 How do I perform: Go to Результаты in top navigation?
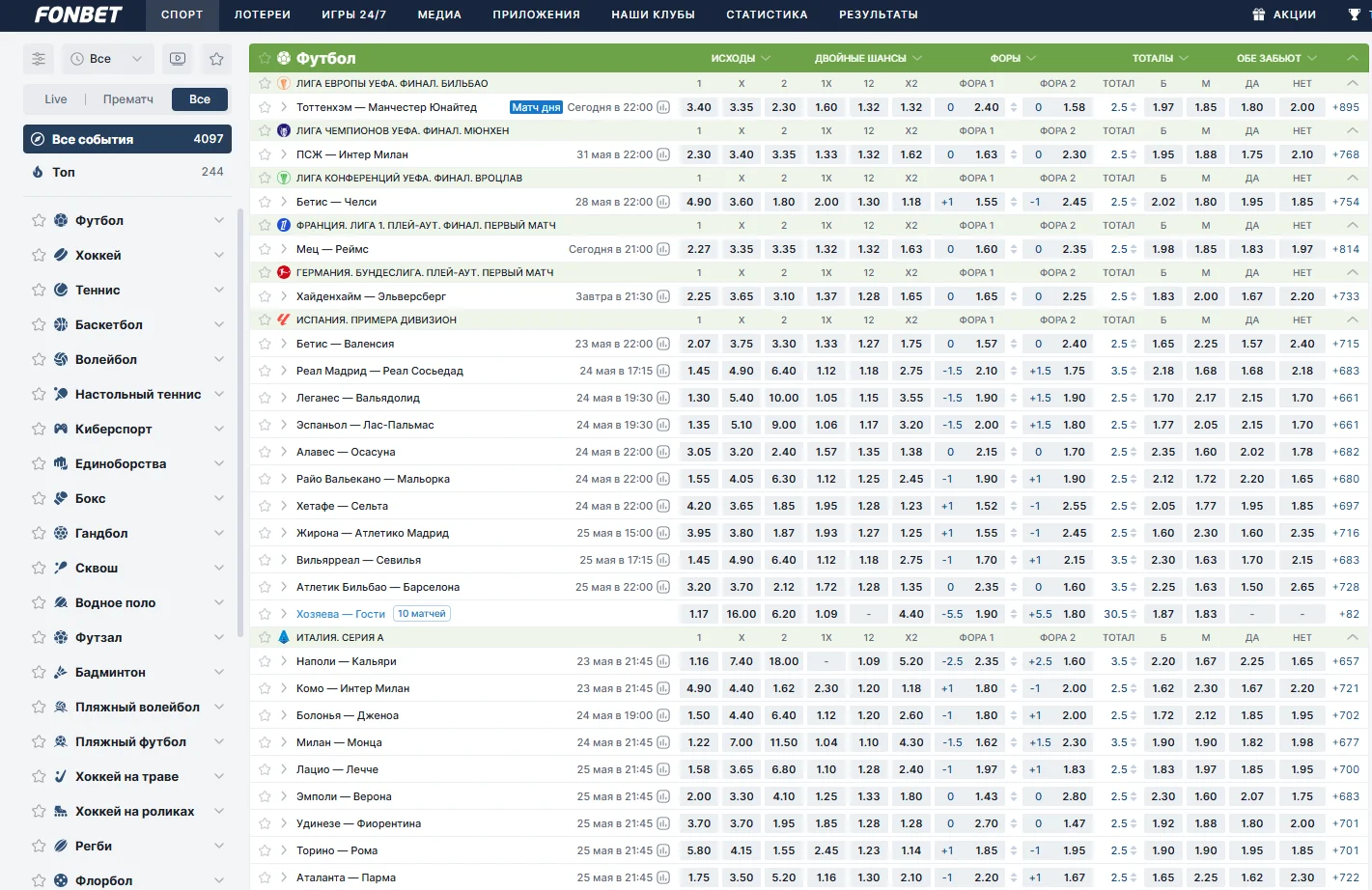[878, 14]
